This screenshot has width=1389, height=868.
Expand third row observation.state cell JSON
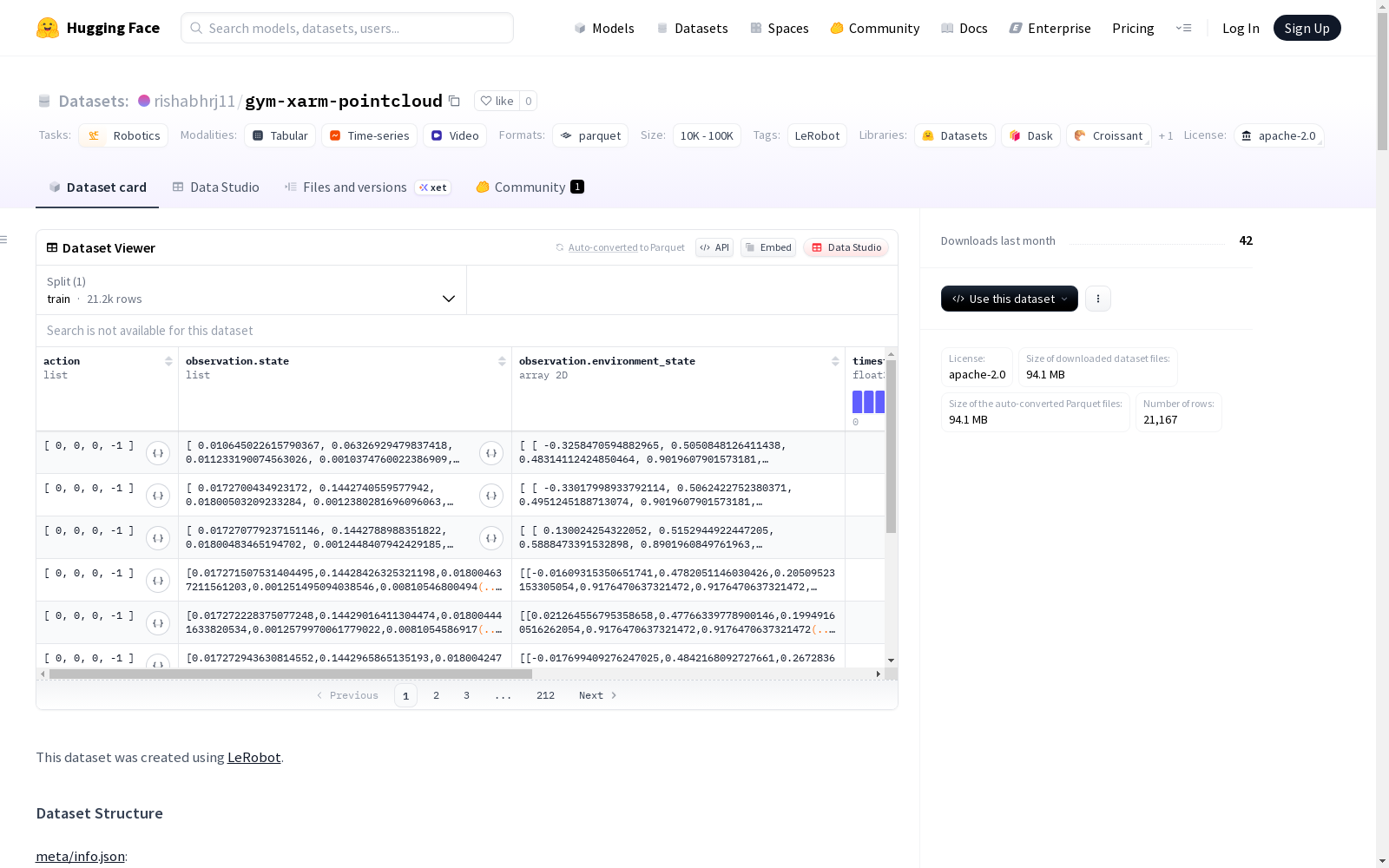click(x=491, y=538)
